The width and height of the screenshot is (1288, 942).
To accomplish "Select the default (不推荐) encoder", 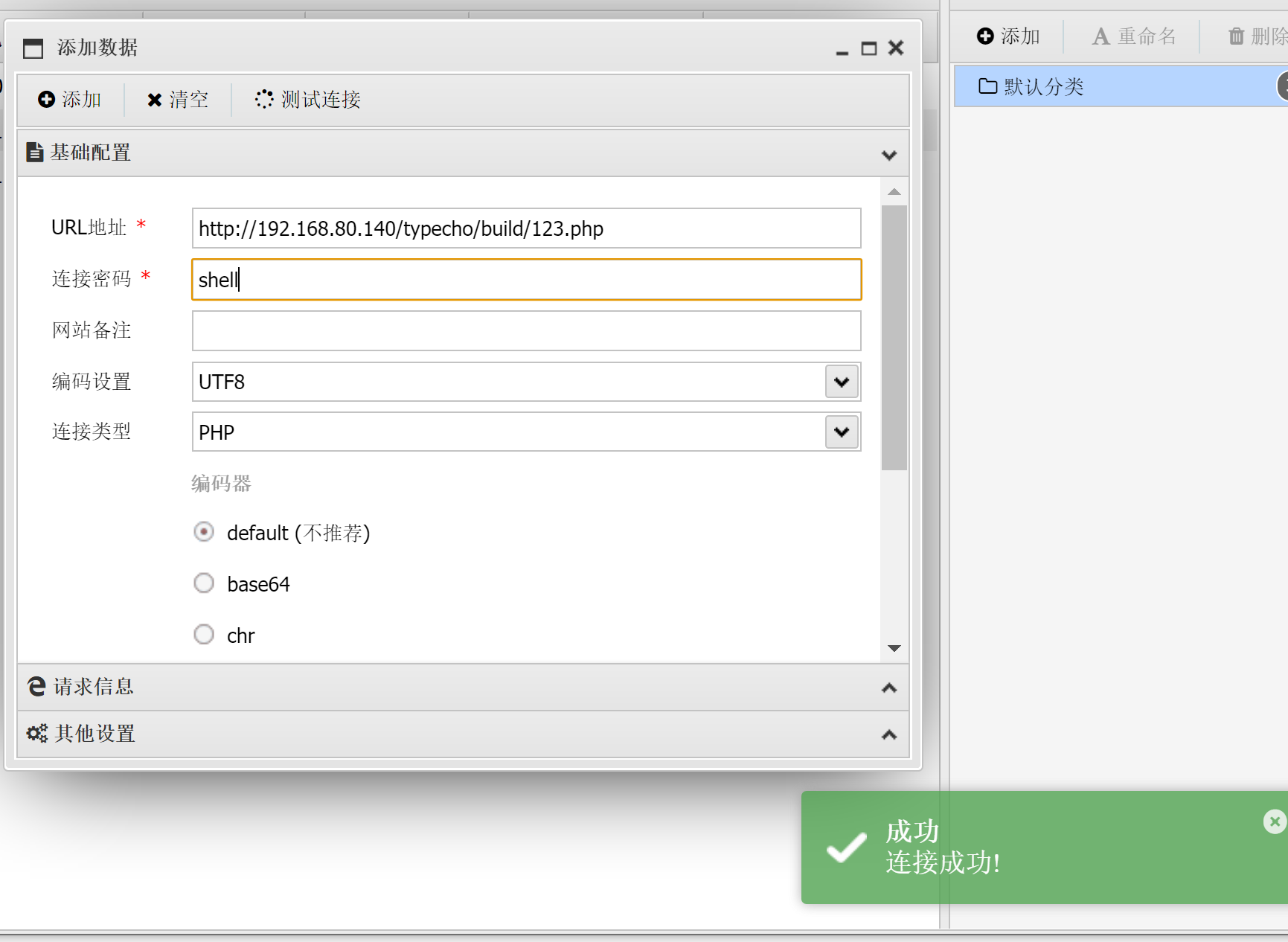I will pyautogui.click(x=204, y=532).
